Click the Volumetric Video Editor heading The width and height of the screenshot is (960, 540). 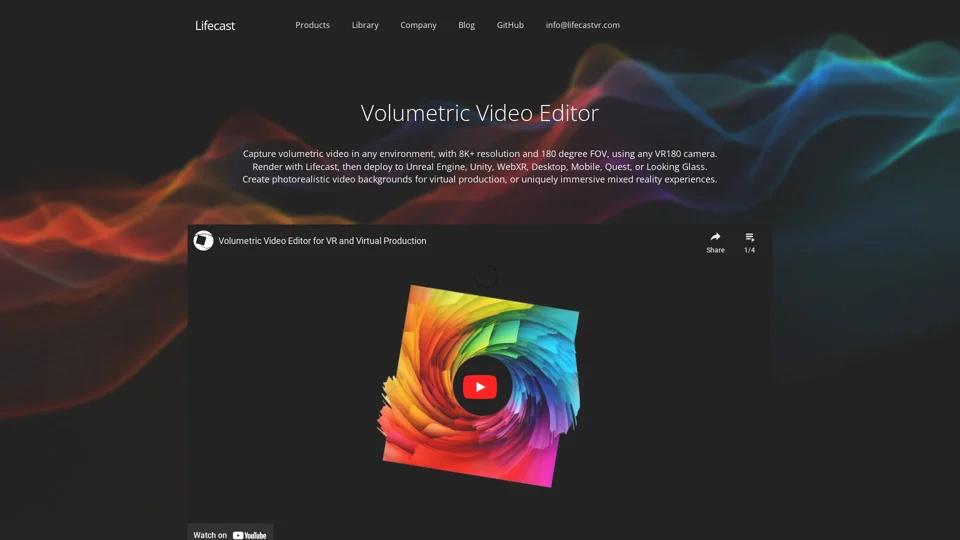pyautogui.click(x=479, y=113)
